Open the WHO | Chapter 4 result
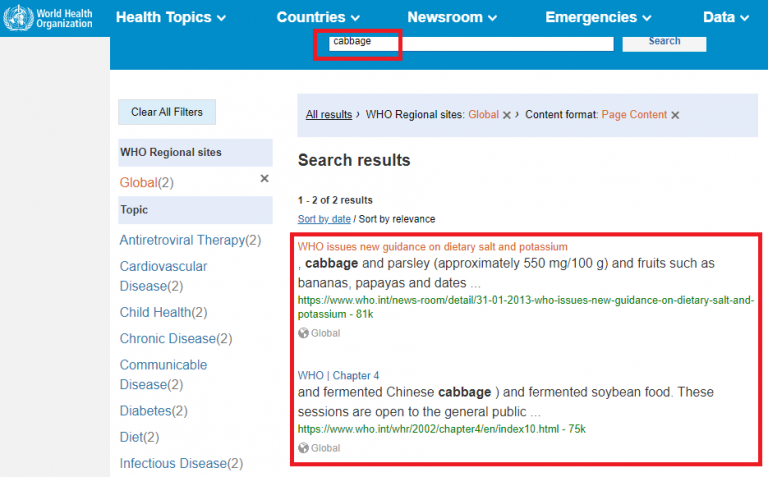 point(338,376)
